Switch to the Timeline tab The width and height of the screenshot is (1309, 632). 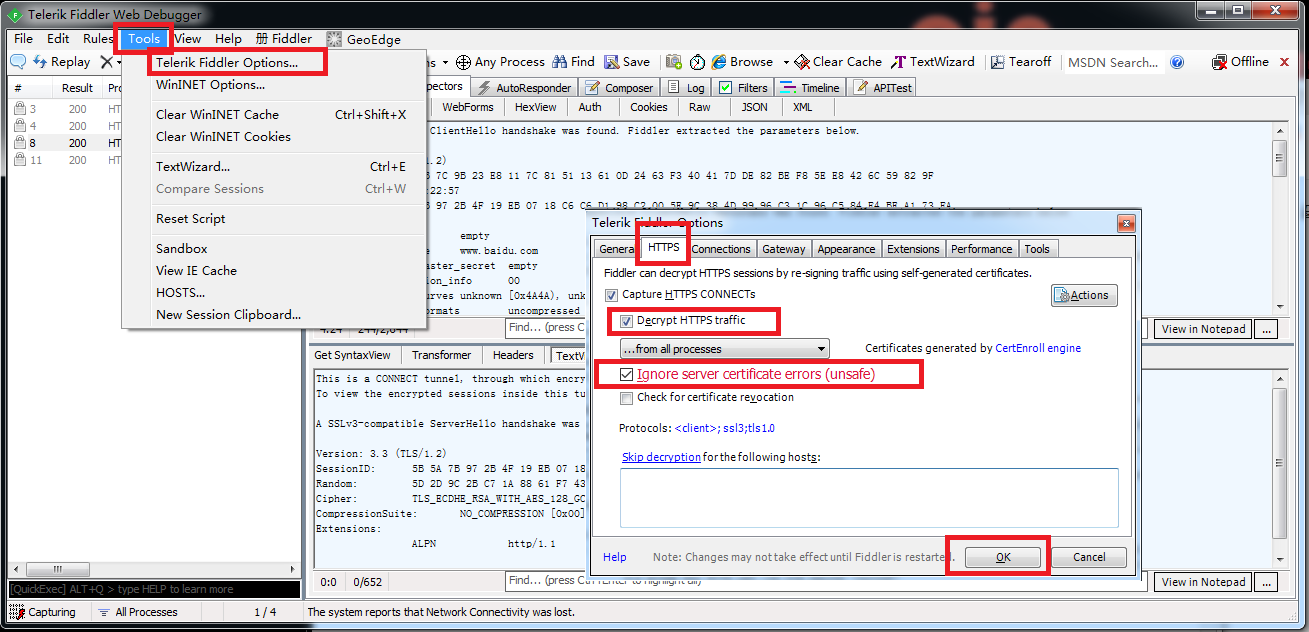810,88
